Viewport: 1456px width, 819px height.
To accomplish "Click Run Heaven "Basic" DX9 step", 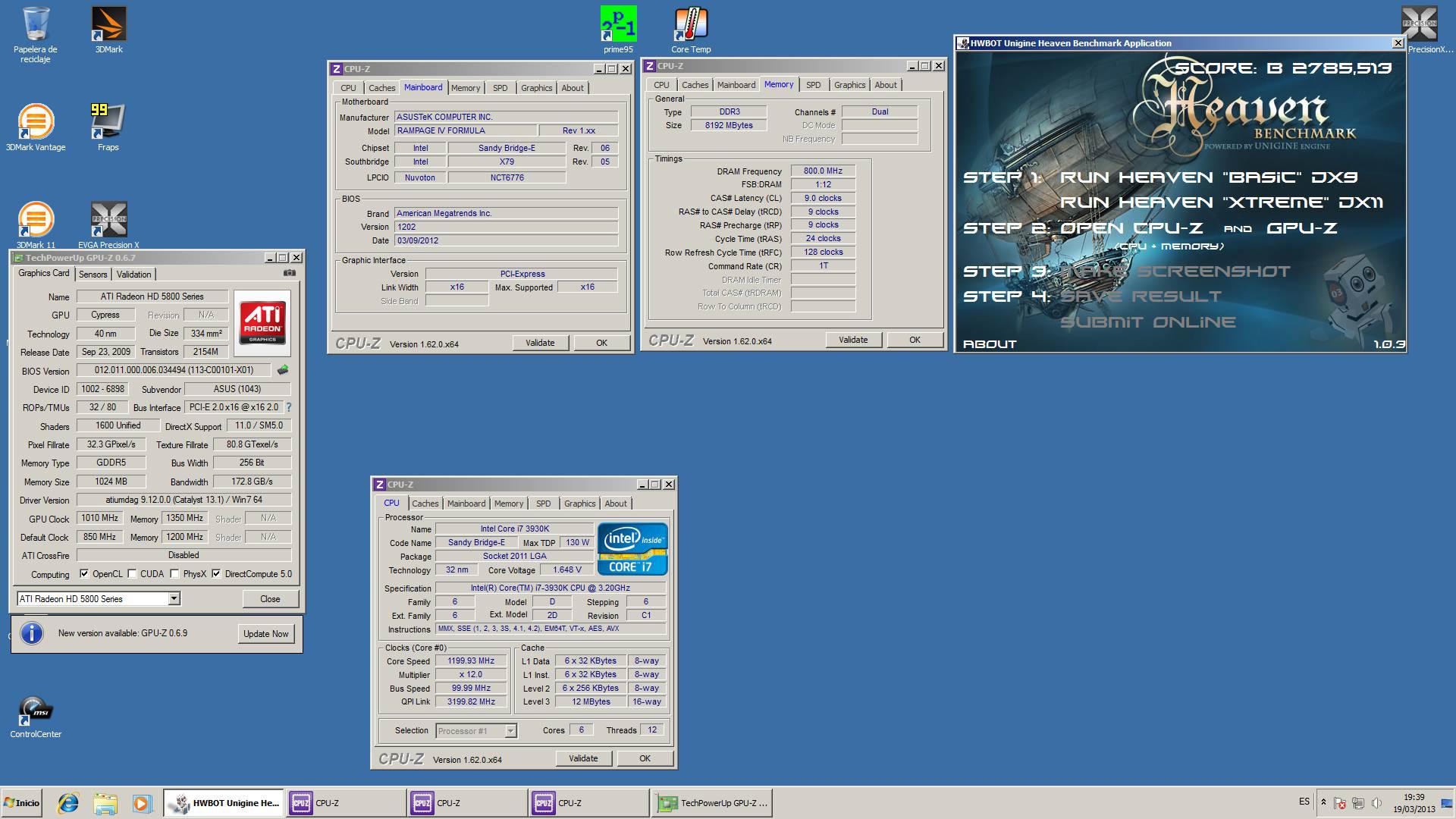I will click(1208, 177).
